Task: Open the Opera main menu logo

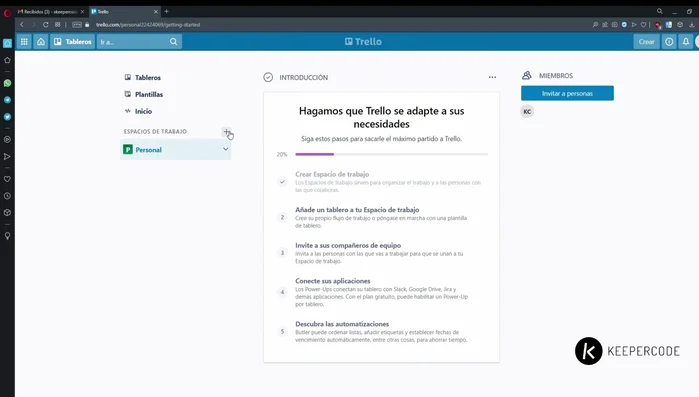Action: click(7, 13)
